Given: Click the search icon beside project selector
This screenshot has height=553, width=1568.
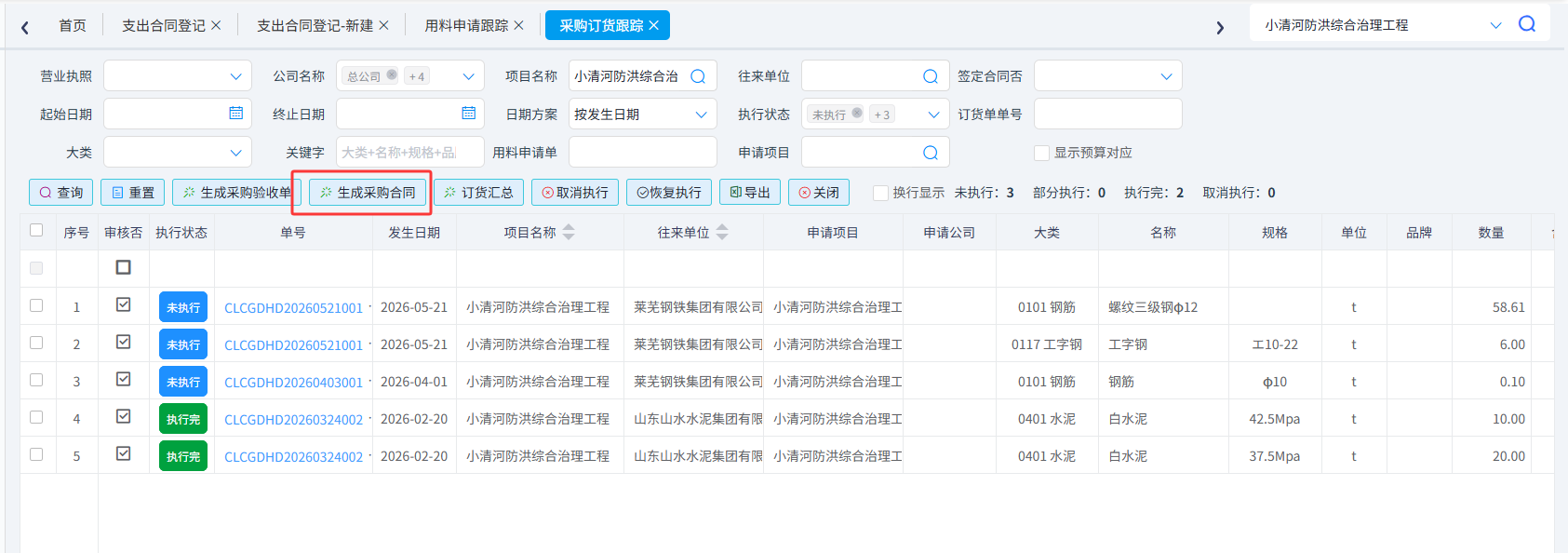Looking at the screenshot, I should [1527, 24].
